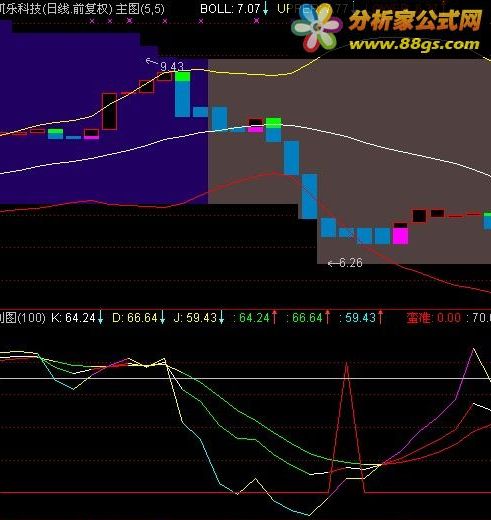
Task: Click the down arrow after K: 64.24
Action: tap(100, 318)
